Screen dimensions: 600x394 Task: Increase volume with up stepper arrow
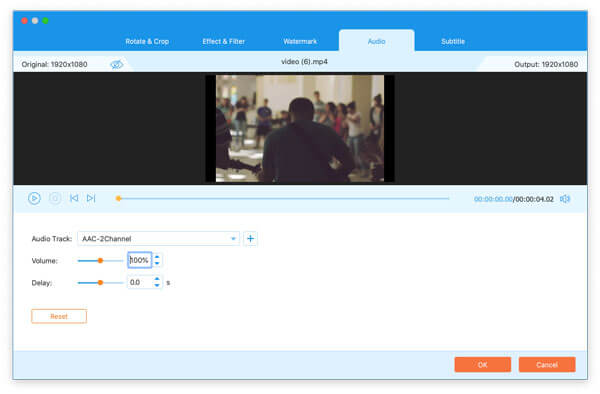click(x=157, y=257)
